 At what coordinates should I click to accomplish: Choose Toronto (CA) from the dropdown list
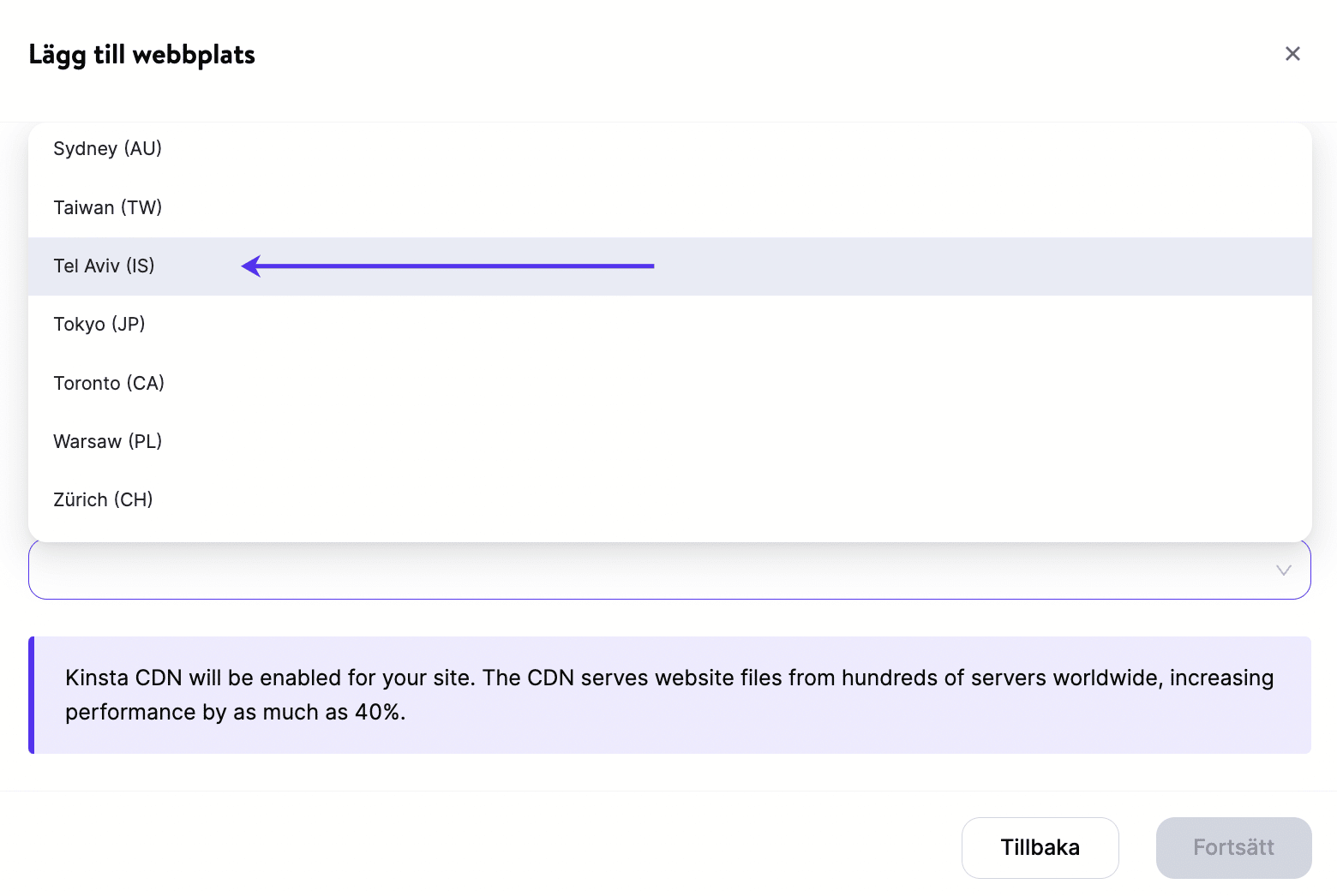point(109,384)
